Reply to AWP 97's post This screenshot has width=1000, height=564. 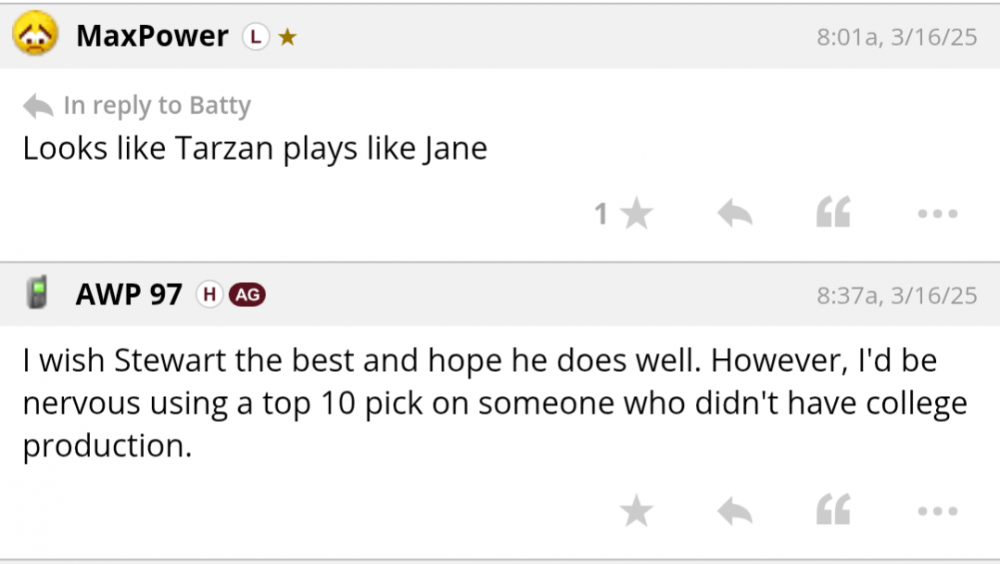click(735, 511)
